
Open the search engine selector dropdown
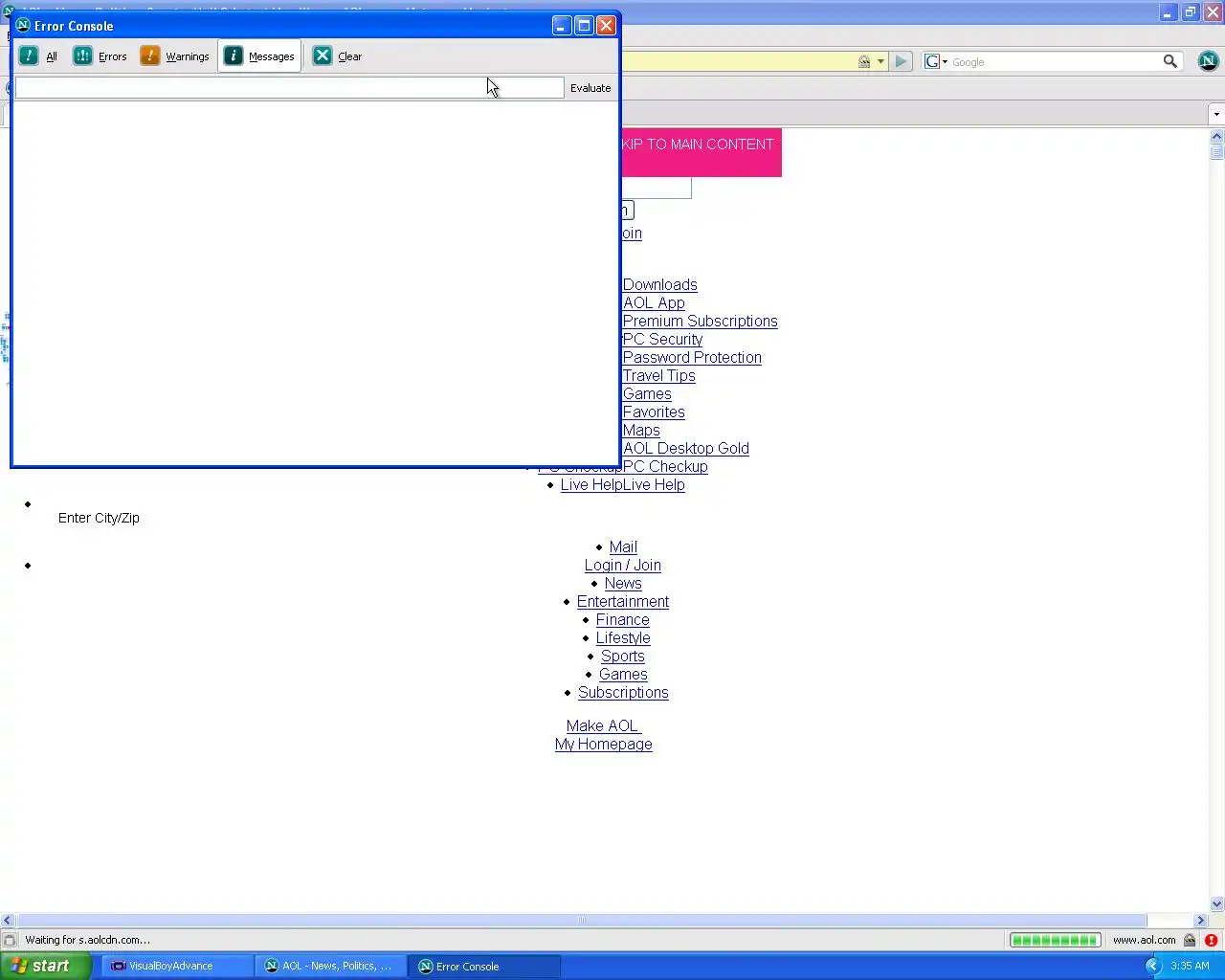pyautogui.click(x=936, y=61)
